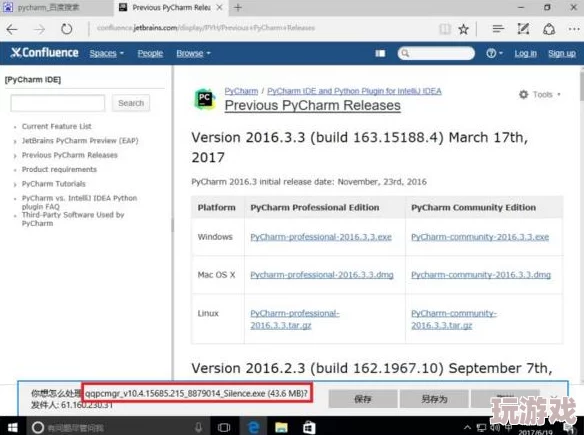Select the Previous PyCharm Releases browser tab
This screenshot has height=435, width=584.
[171, 7]
